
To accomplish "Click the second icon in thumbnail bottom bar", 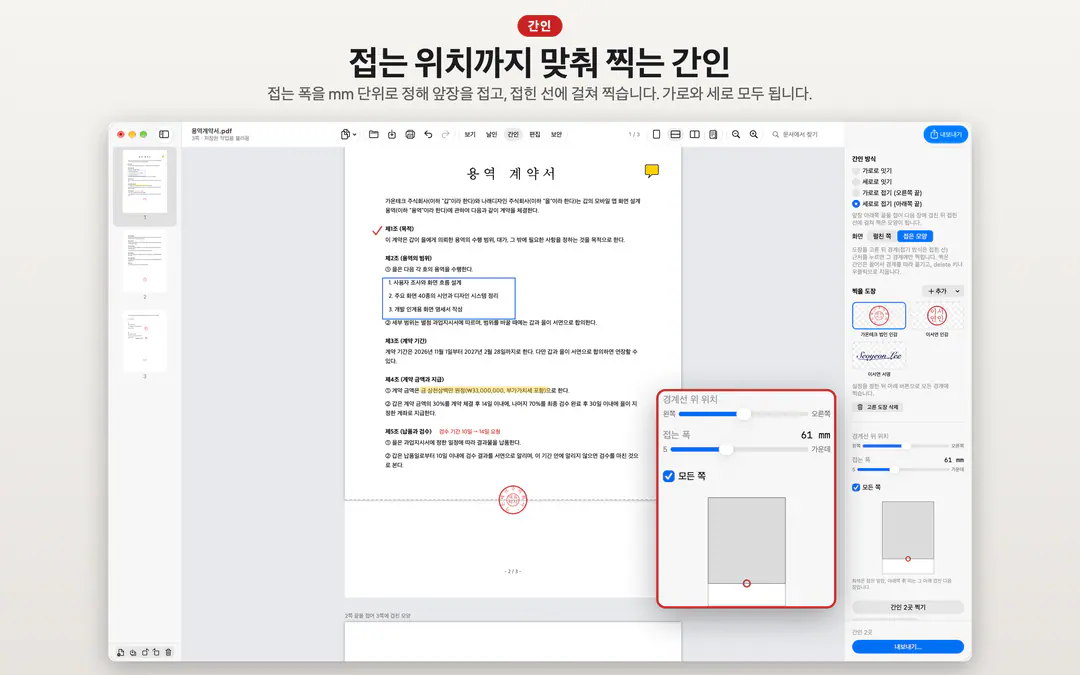I will tap(132, 652).
